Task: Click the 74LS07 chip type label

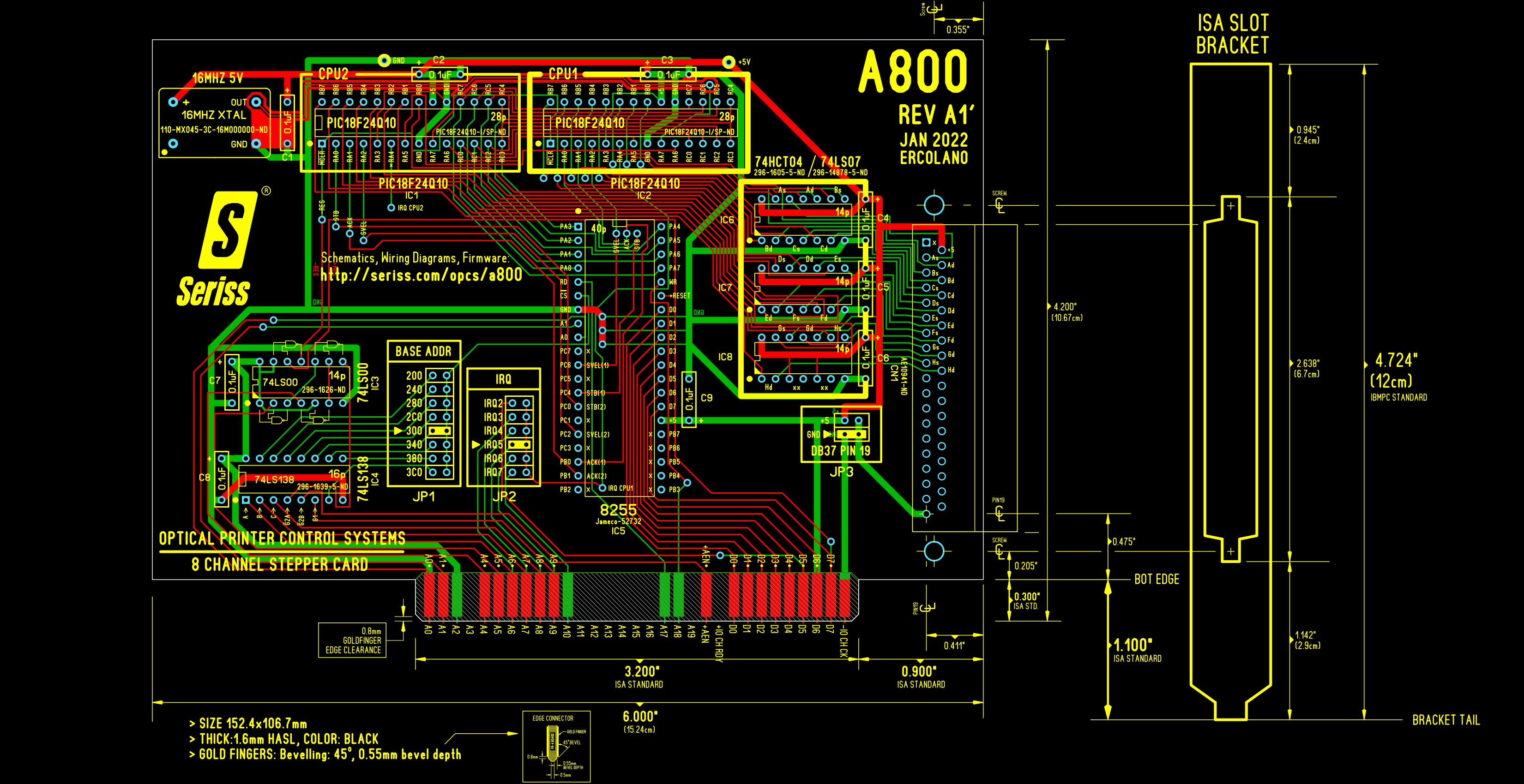Action: click(x=840, y=162)
